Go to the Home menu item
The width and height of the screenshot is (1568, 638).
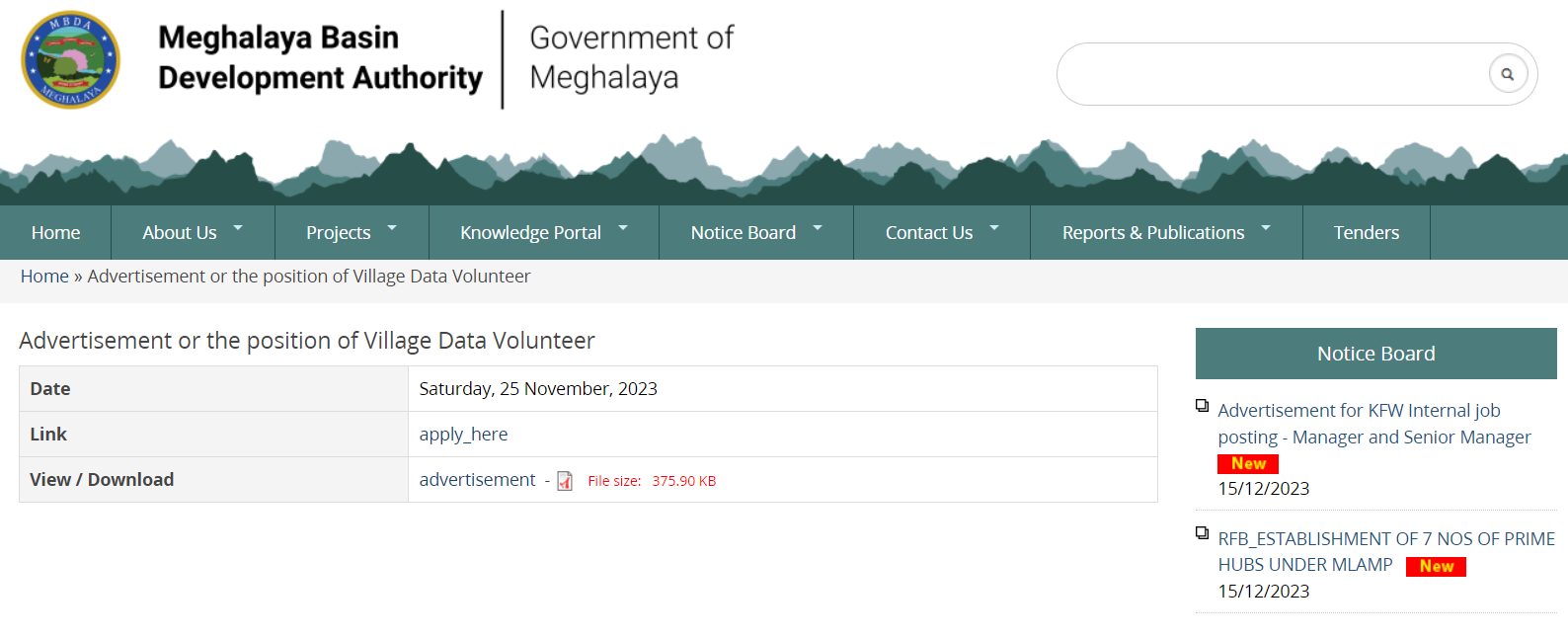pos(55,233)
